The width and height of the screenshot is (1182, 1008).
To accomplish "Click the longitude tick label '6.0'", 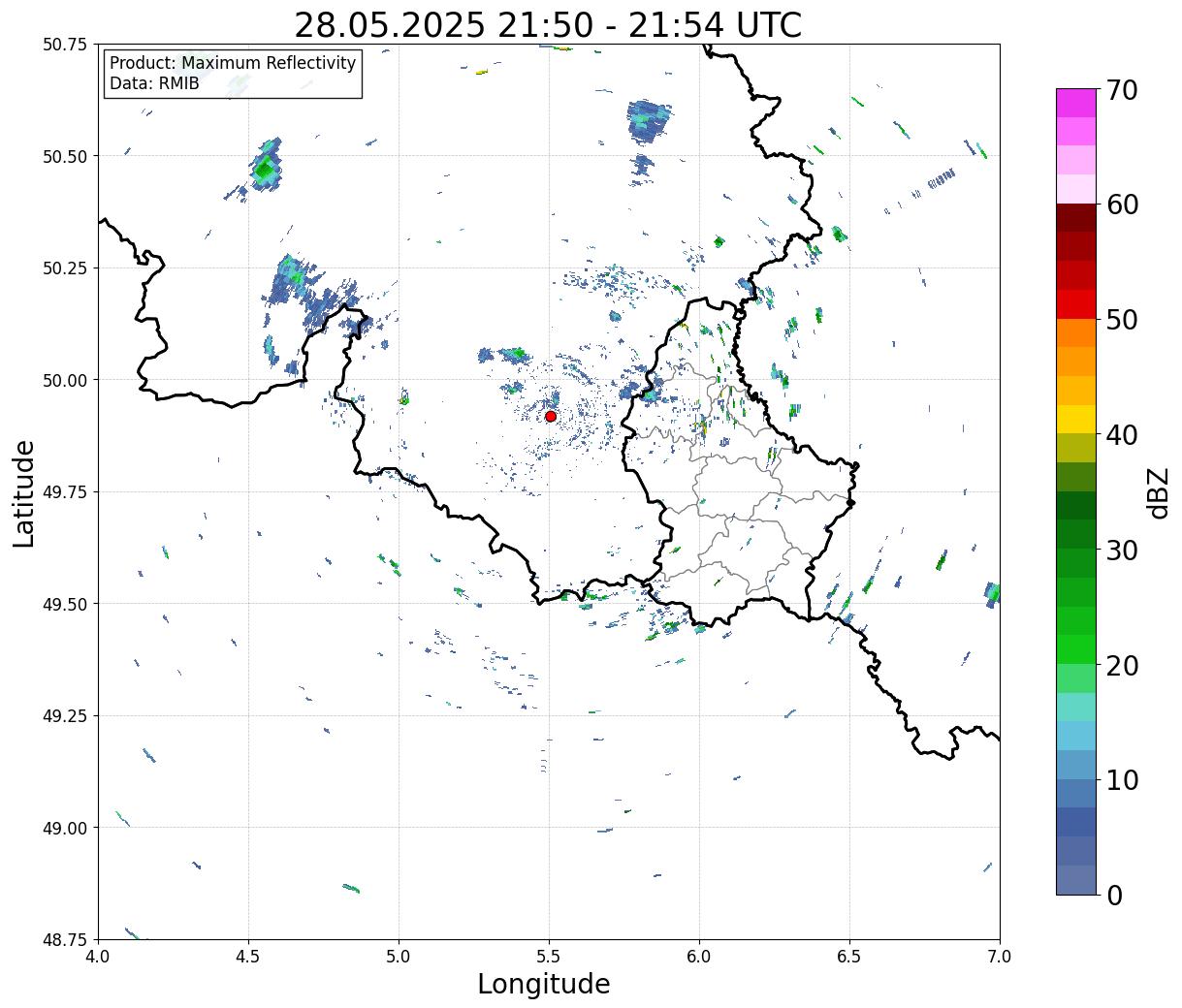I will tap(699, 956).
